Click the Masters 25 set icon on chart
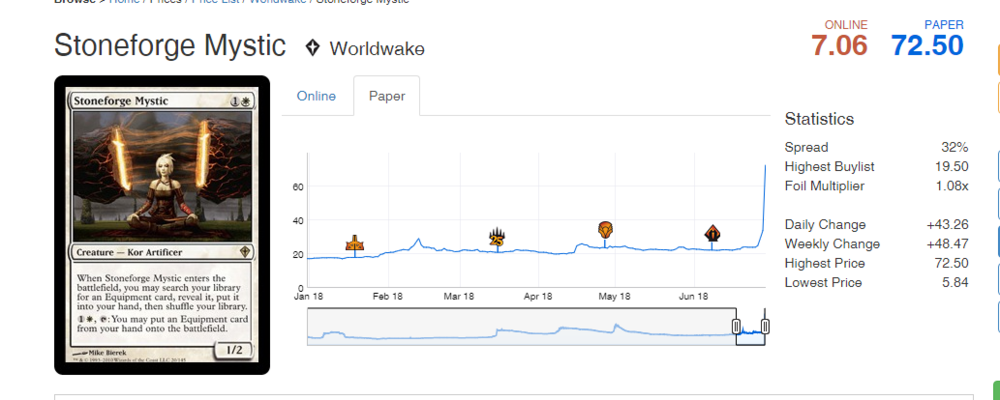1000x400 pixels. point(497,236)
